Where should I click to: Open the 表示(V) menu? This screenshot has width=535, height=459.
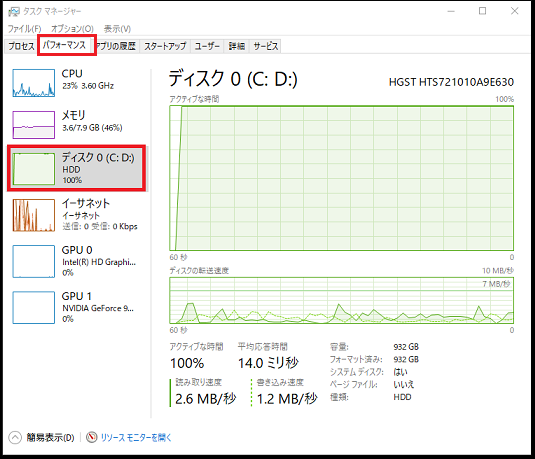pos(117,29)
